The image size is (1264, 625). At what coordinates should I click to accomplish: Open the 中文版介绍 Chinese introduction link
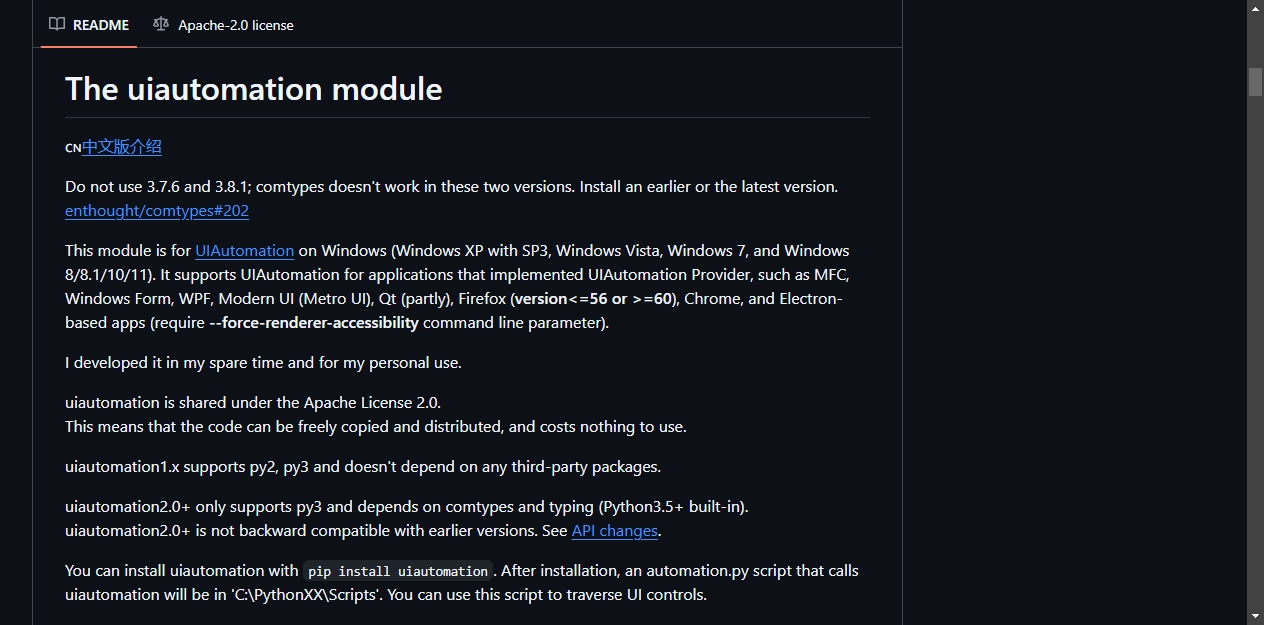[121, 147]
